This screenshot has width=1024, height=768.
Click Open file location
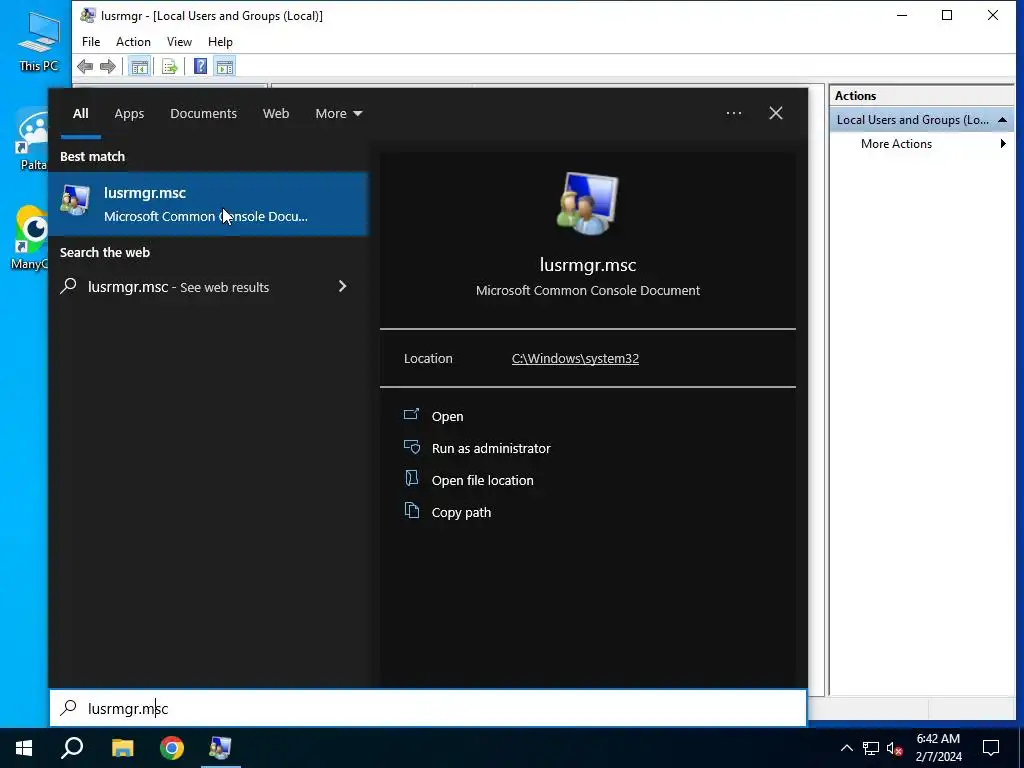483,481
